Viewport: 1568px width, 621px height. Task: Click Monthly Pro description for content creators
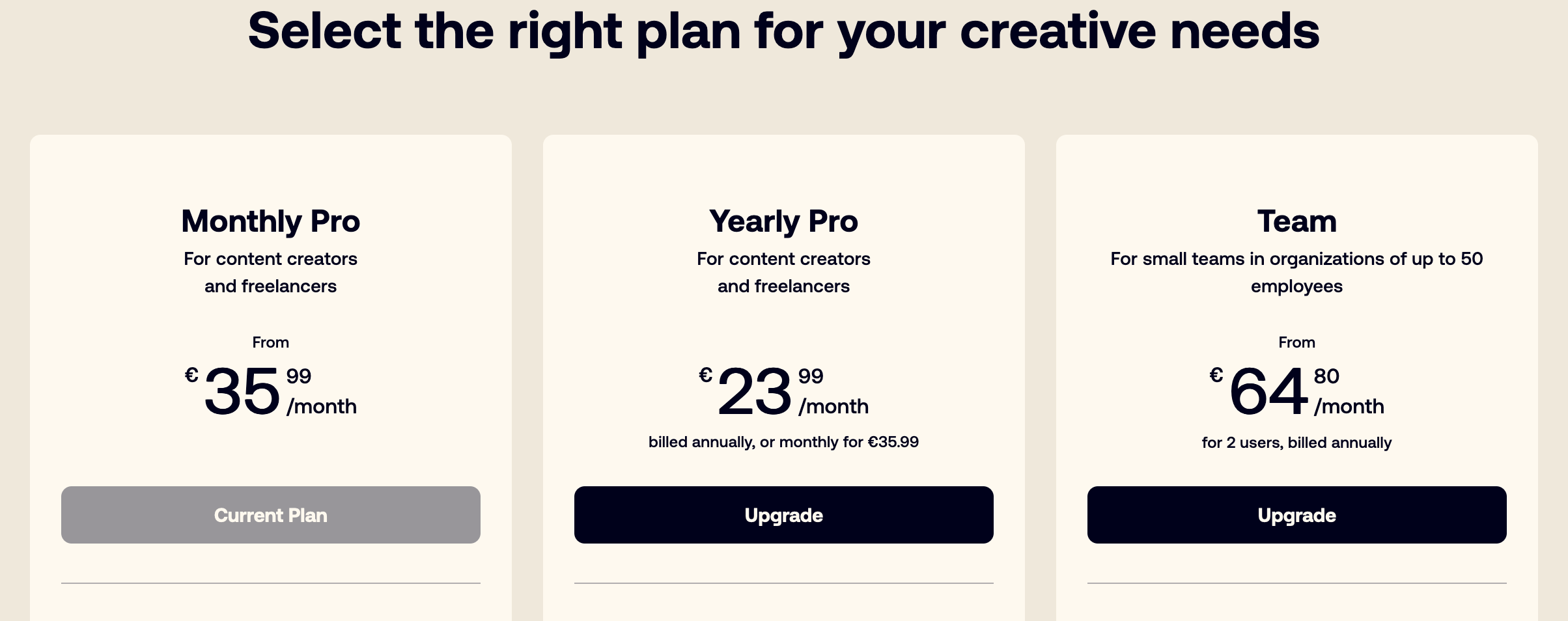(x=270, y=272)
